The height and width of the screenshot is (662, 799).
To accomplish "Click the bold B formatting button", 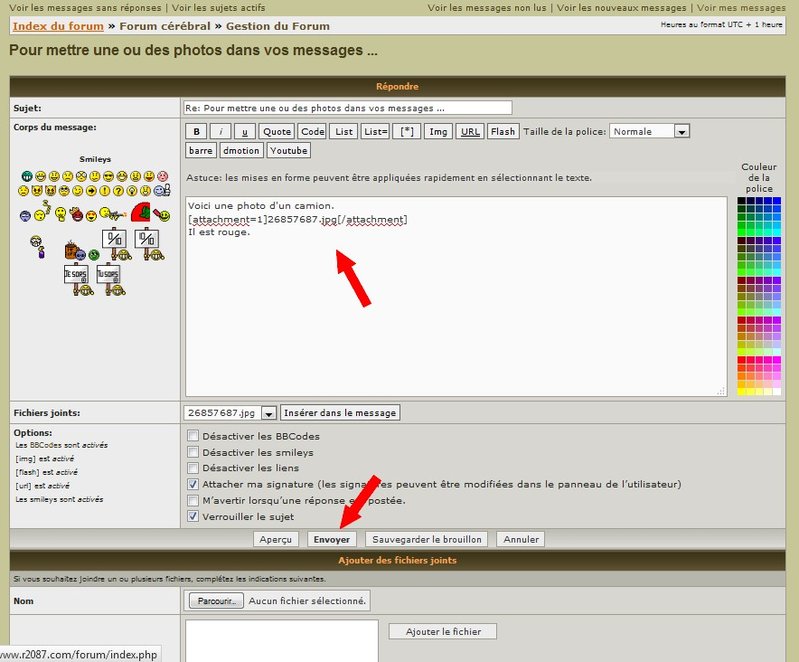I will [197, 131].
